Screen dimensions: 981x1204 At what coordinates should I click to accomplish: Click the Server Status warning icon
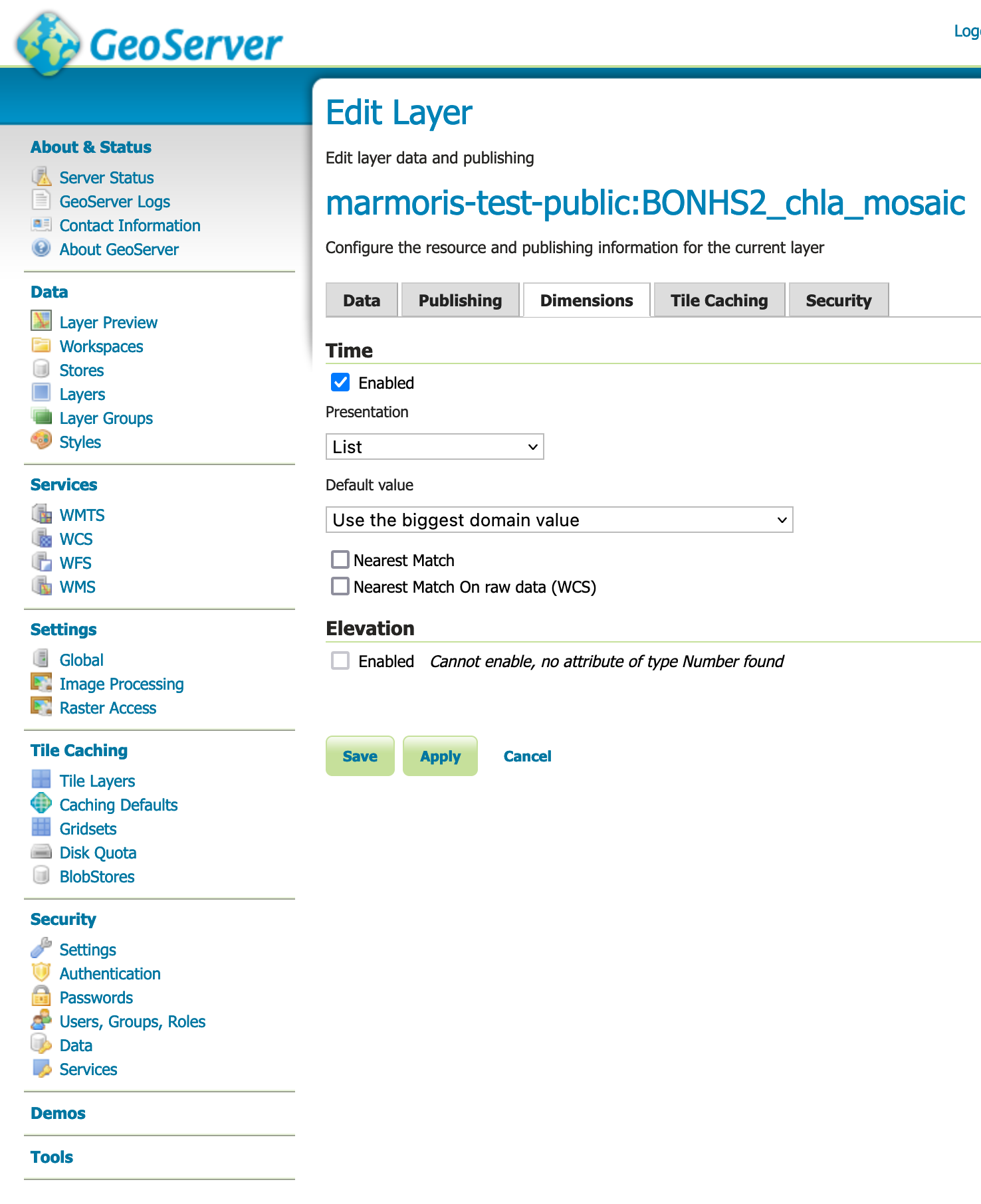tap(41, 177)
